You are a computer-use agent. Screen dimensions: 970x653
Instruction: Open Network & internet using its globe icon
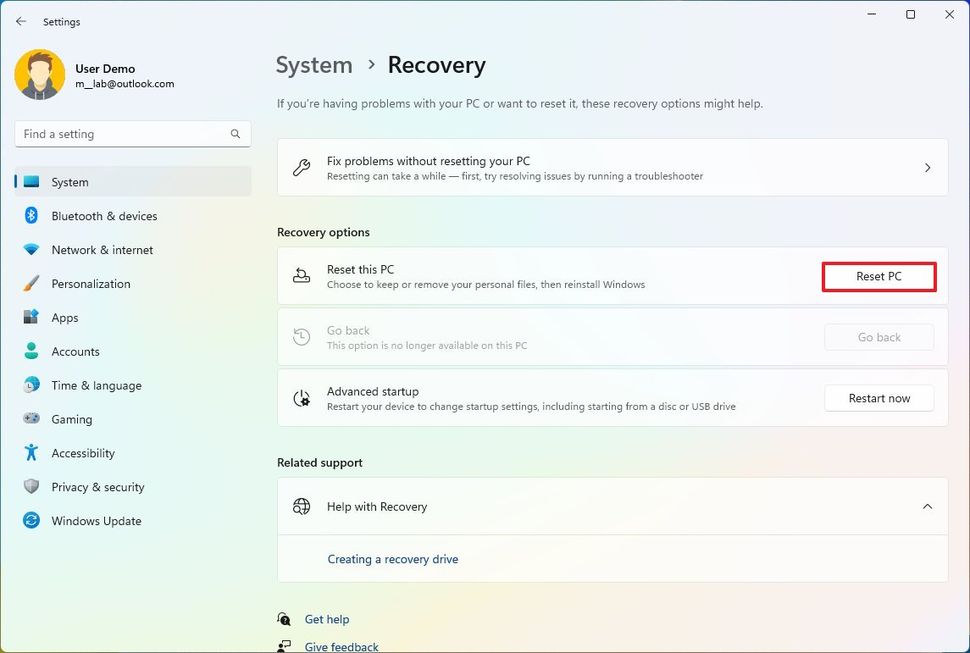coord(31,250)
